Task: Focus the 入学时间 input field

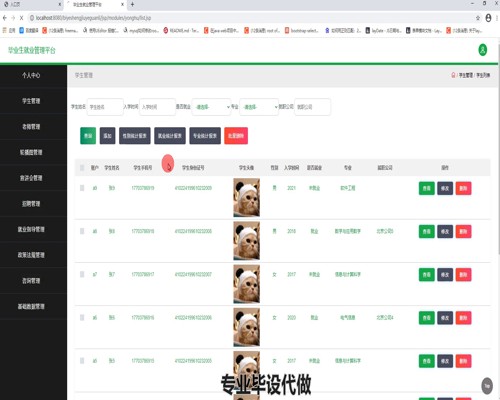Action: click(157, 107)
